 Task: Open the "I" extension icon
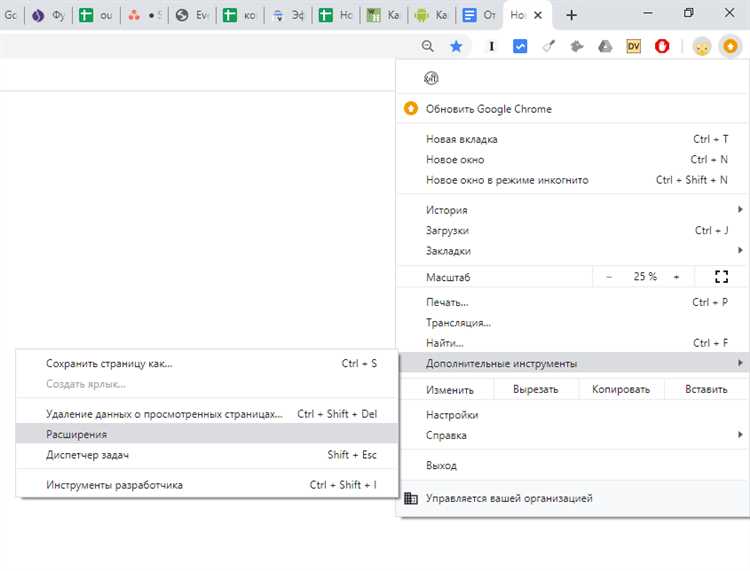[491, 46]
